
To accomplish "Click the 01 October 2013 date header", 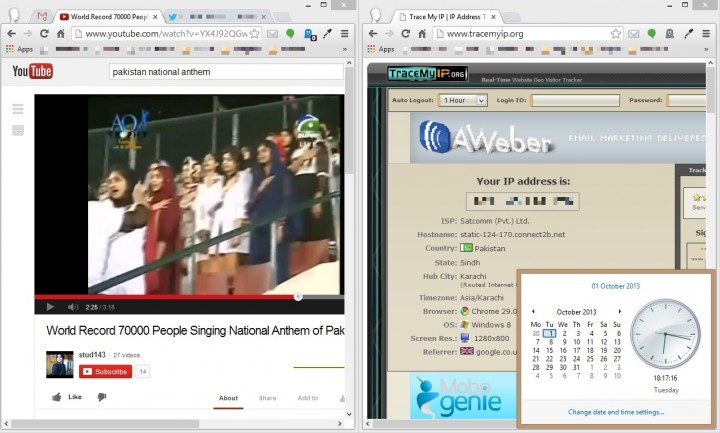I will click(x=616, y=286).
